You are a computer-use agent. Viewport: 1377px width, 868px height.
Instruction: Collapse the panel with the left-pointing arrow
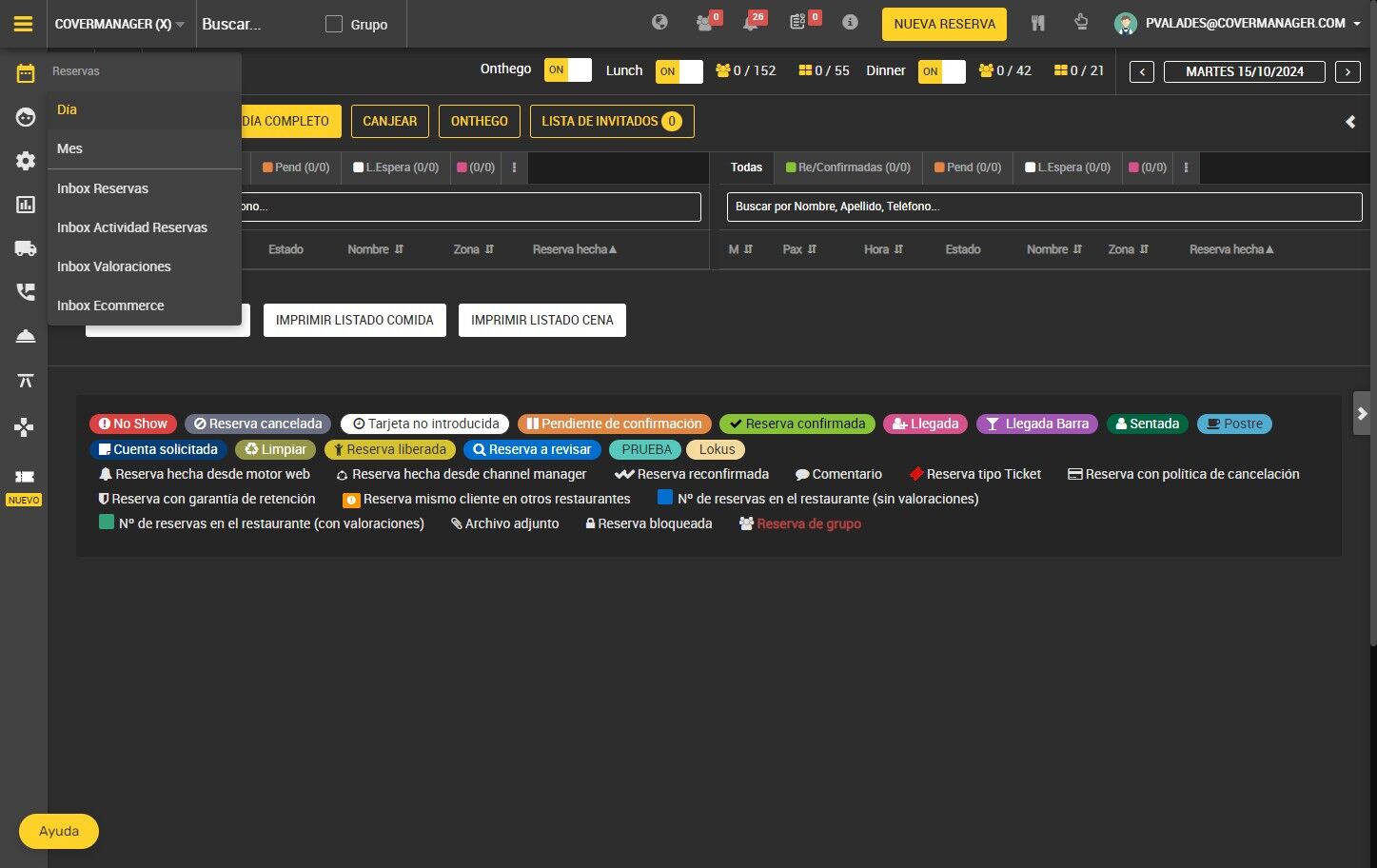(1350, 122)
